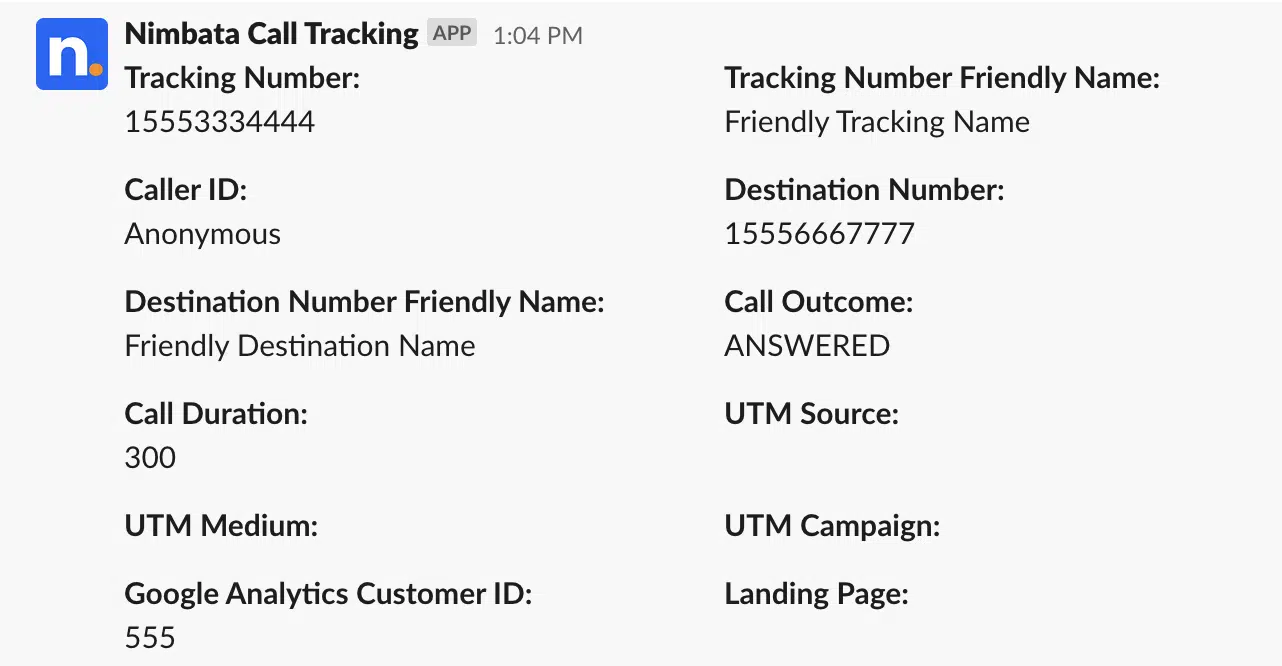Click the APP badge next to sender
This screenshot has width=1282, height=666.
tap(452, 33)
